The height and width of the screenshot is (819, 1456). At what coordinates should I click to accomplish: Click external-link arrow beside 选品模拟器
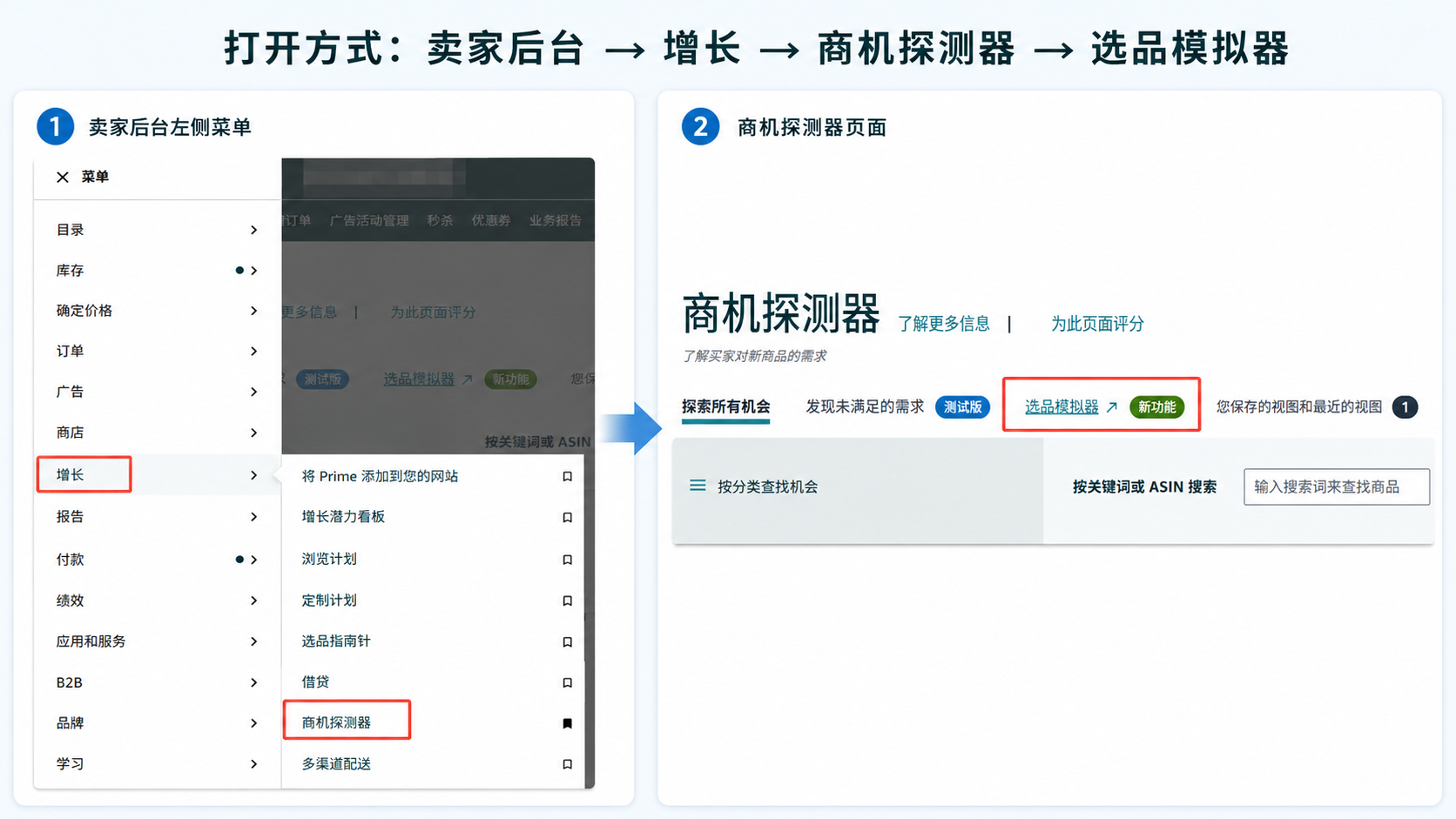(1111, 407)
